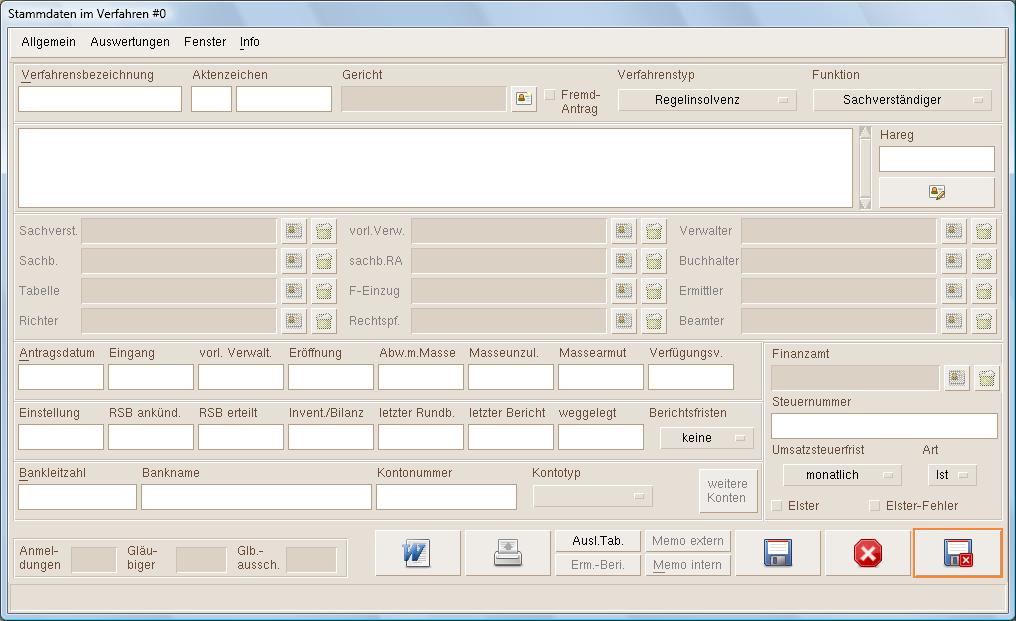Click trash icon for Ermittler row
The width and height of the screenshot is (1016, 621).
click(984, 290)
